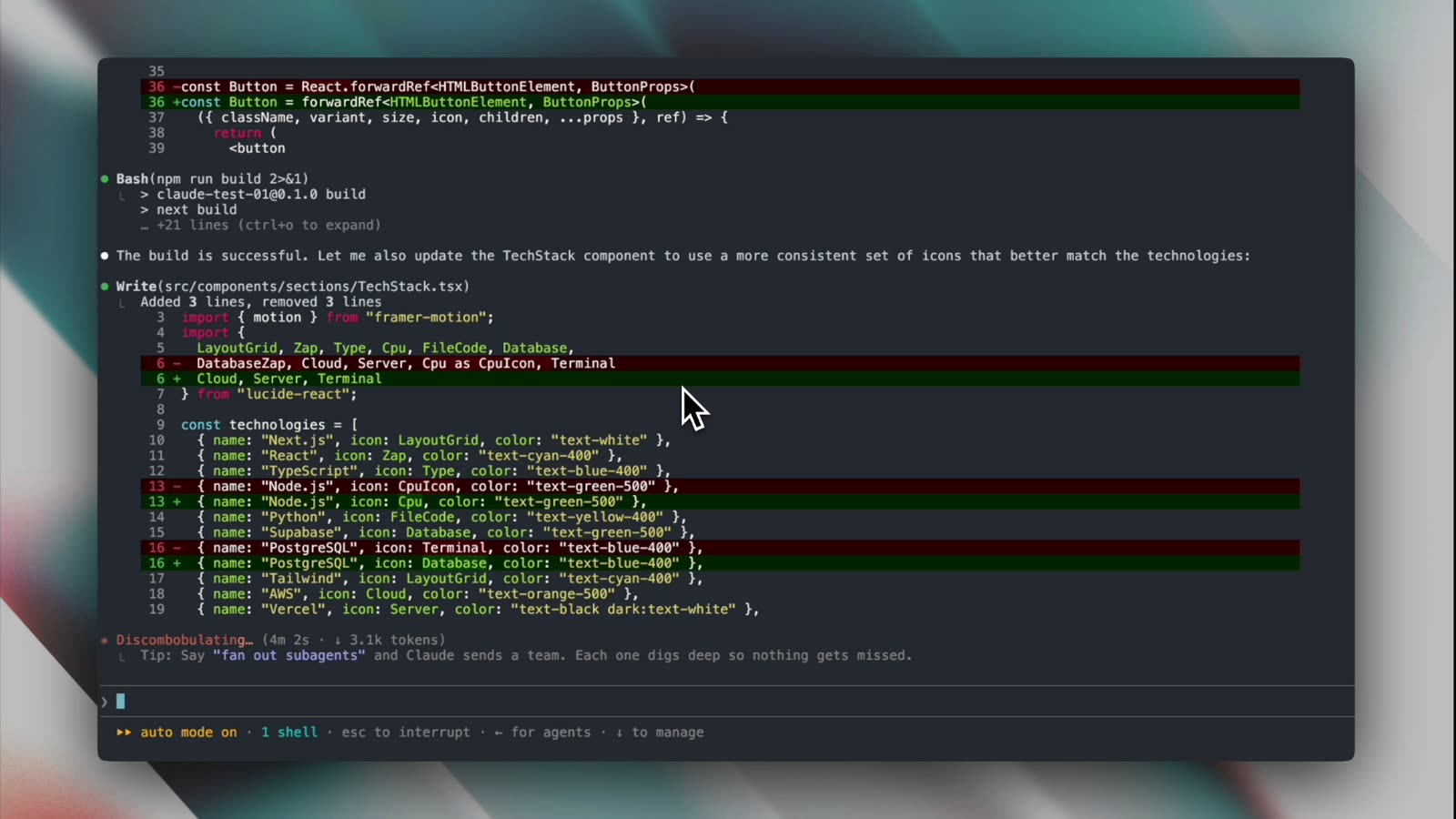Click the 'import { motion } from "framer-motion"' line
The image size is (1456, 819).
point(338,318)
